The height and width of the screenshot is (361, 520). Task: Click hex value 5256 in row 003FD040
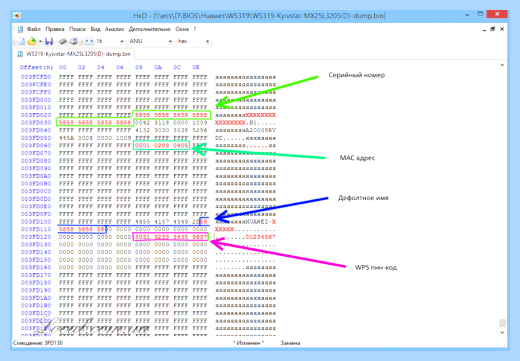pyautogui.click(x=200, y=130)
